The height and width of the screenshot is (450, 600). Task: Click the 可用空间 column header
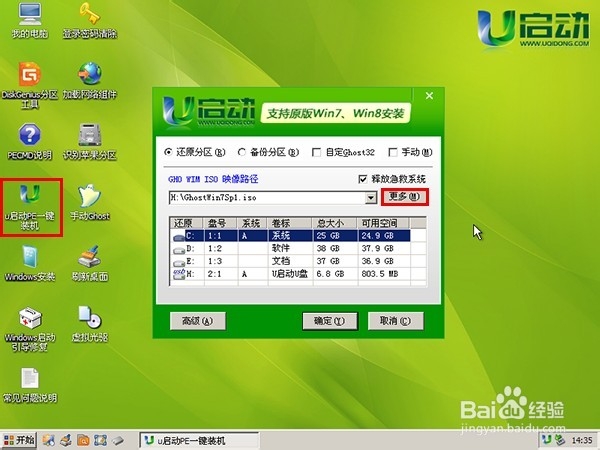[383, 223]
